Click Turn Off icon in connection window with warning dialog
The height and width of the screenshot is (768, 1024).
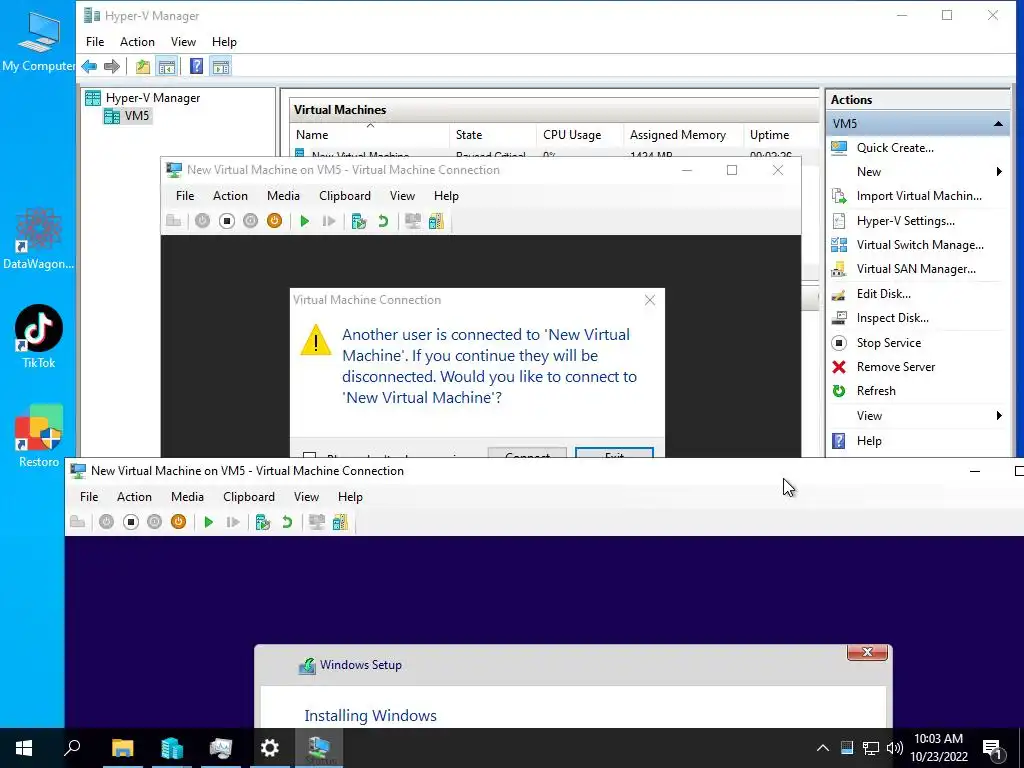click(227, 221)
